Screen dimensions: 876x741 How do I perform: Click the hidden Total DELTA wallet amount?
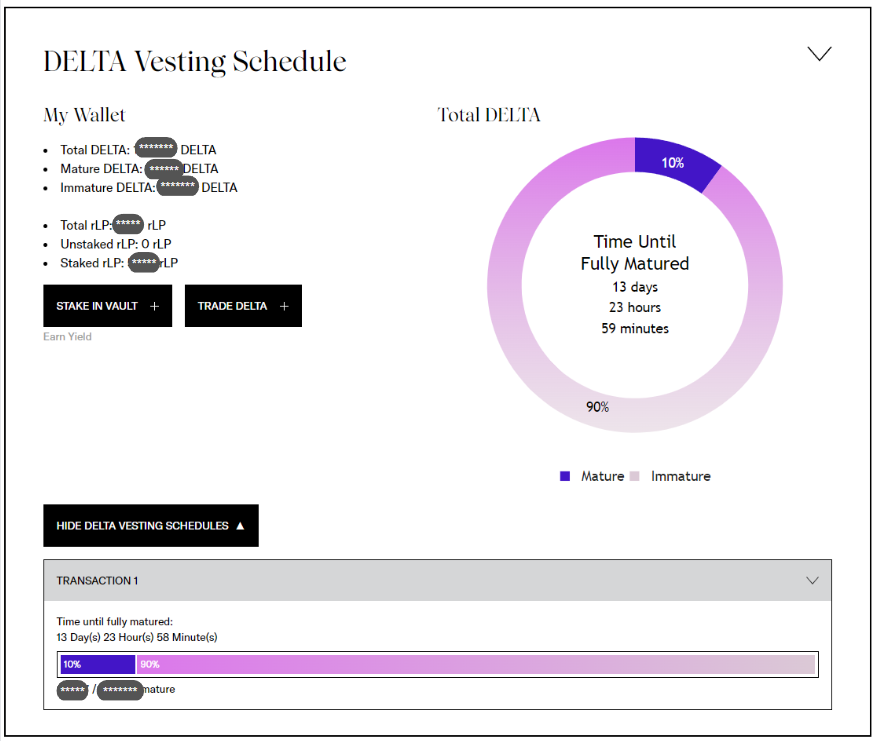(x=155, y=149)
